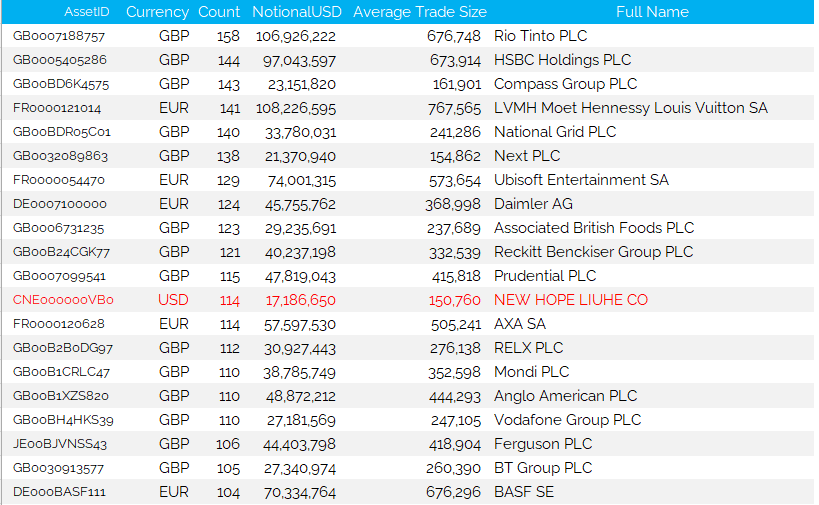Select Ferguson PLC name cell
This screenshot has width=819, height=505.
point(543,444)
